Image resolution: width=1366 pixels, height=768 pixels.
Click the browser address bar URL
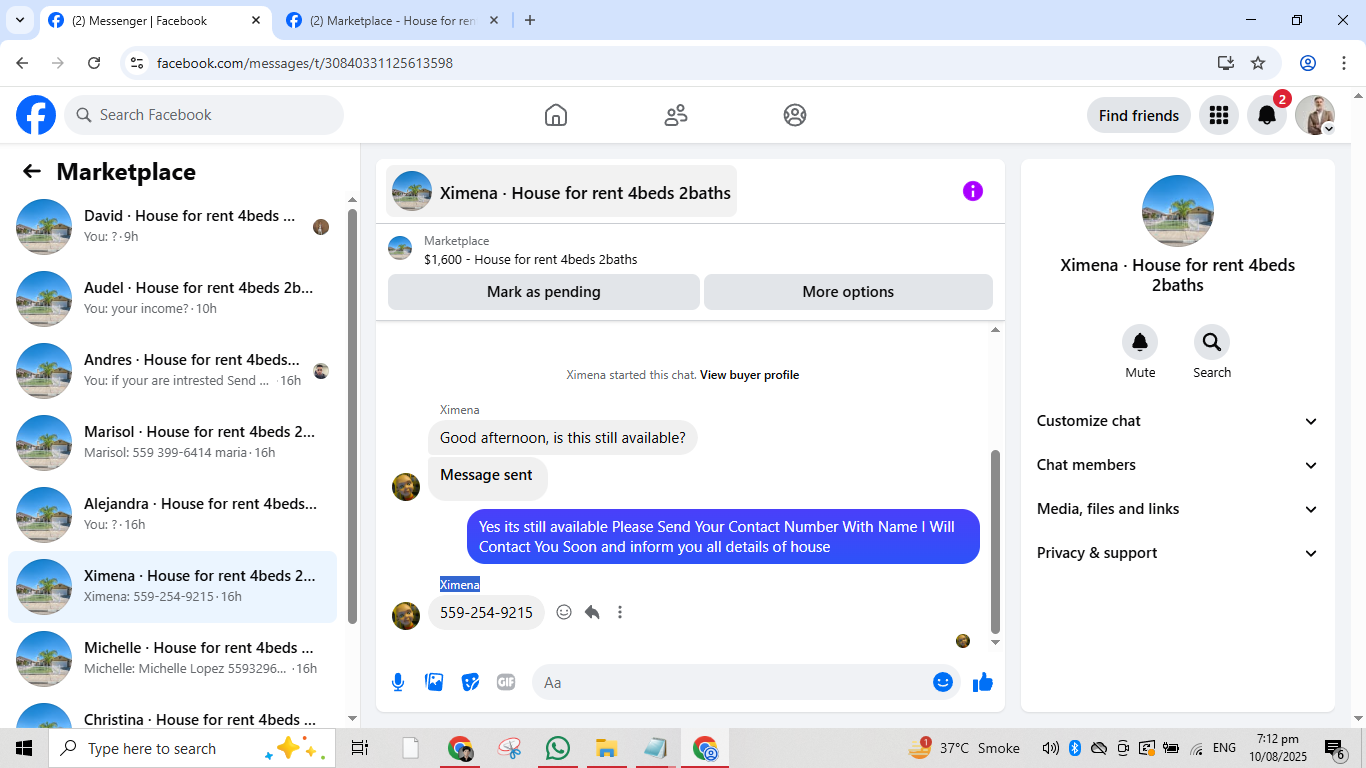pos(305,63)
